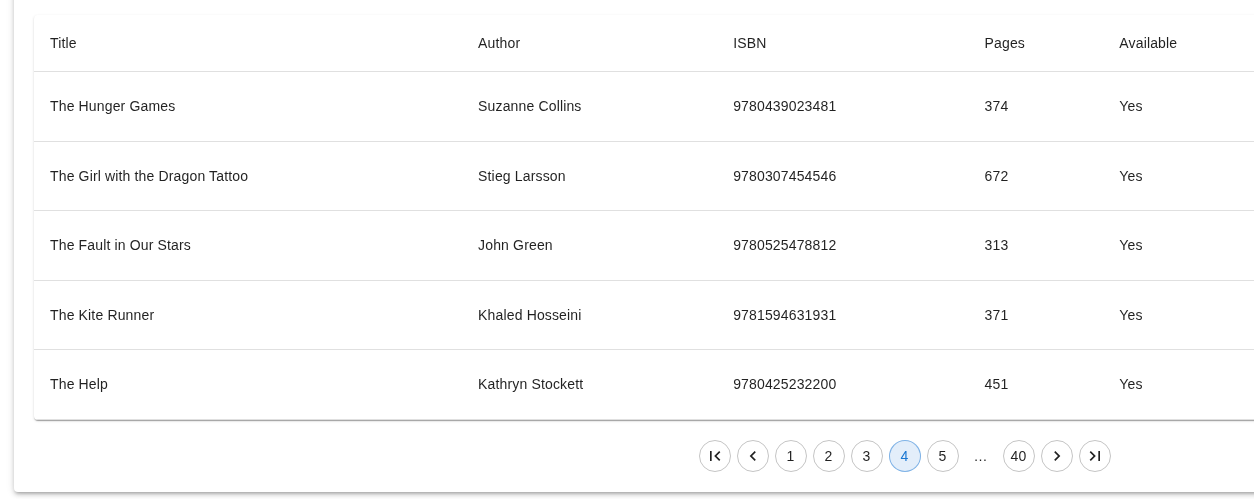1254x499 pixels.
Task: Jump to page 40
Action: 1019,456
